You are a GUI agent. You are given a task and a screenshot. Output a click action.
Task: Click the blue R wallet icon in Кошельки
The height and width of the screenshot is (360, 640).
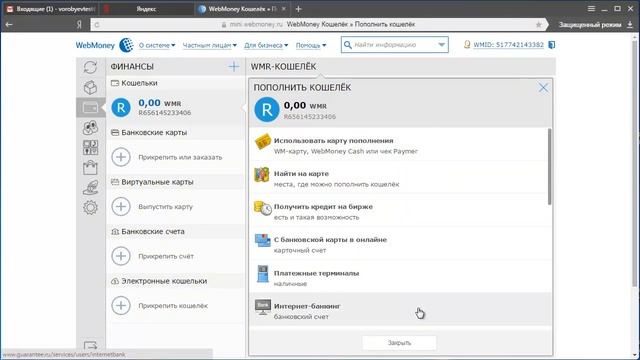[121, 107]
